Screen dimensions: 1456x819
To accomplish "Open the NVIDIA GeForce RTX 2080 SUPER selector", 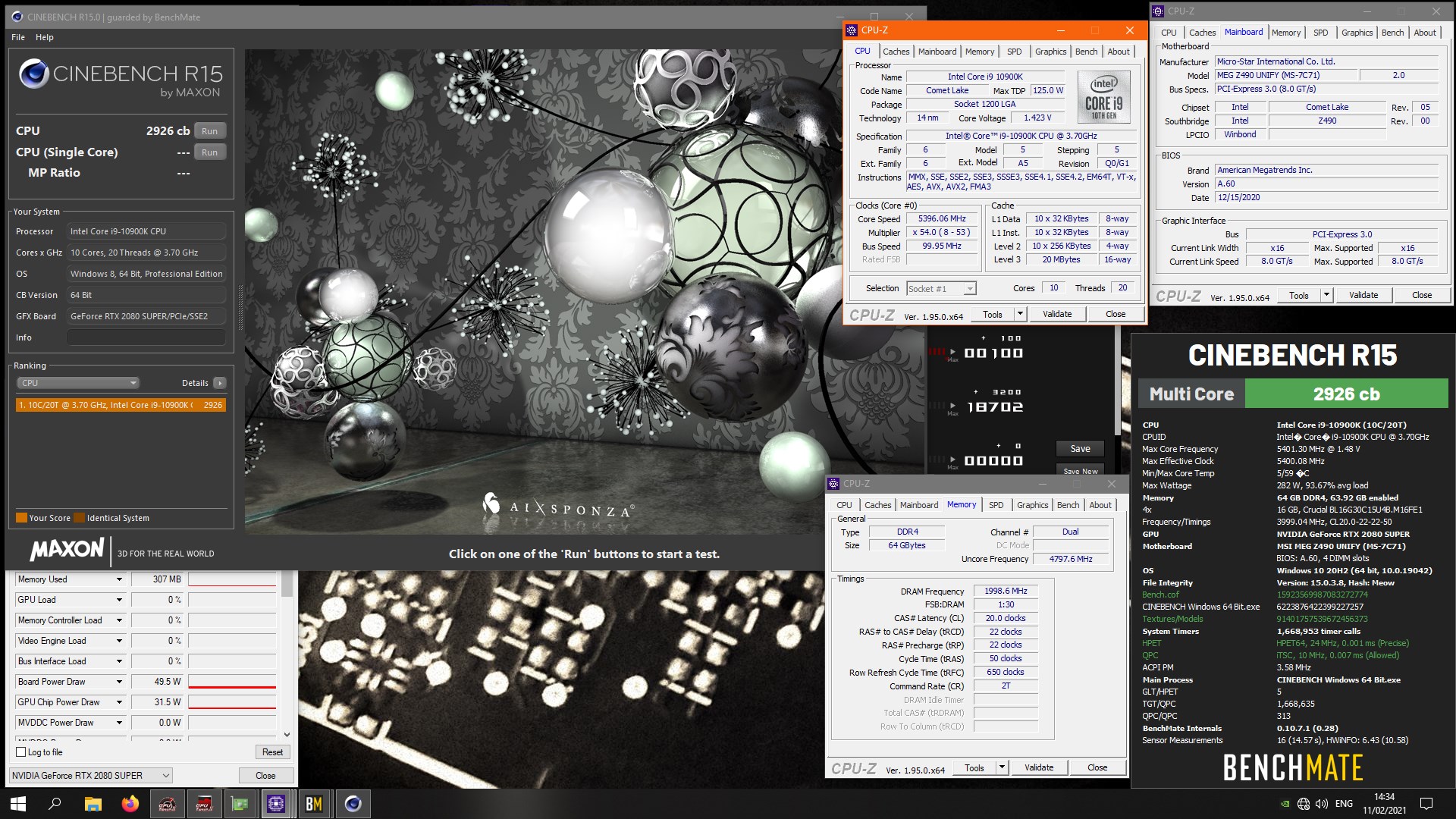I will point(90,775).
